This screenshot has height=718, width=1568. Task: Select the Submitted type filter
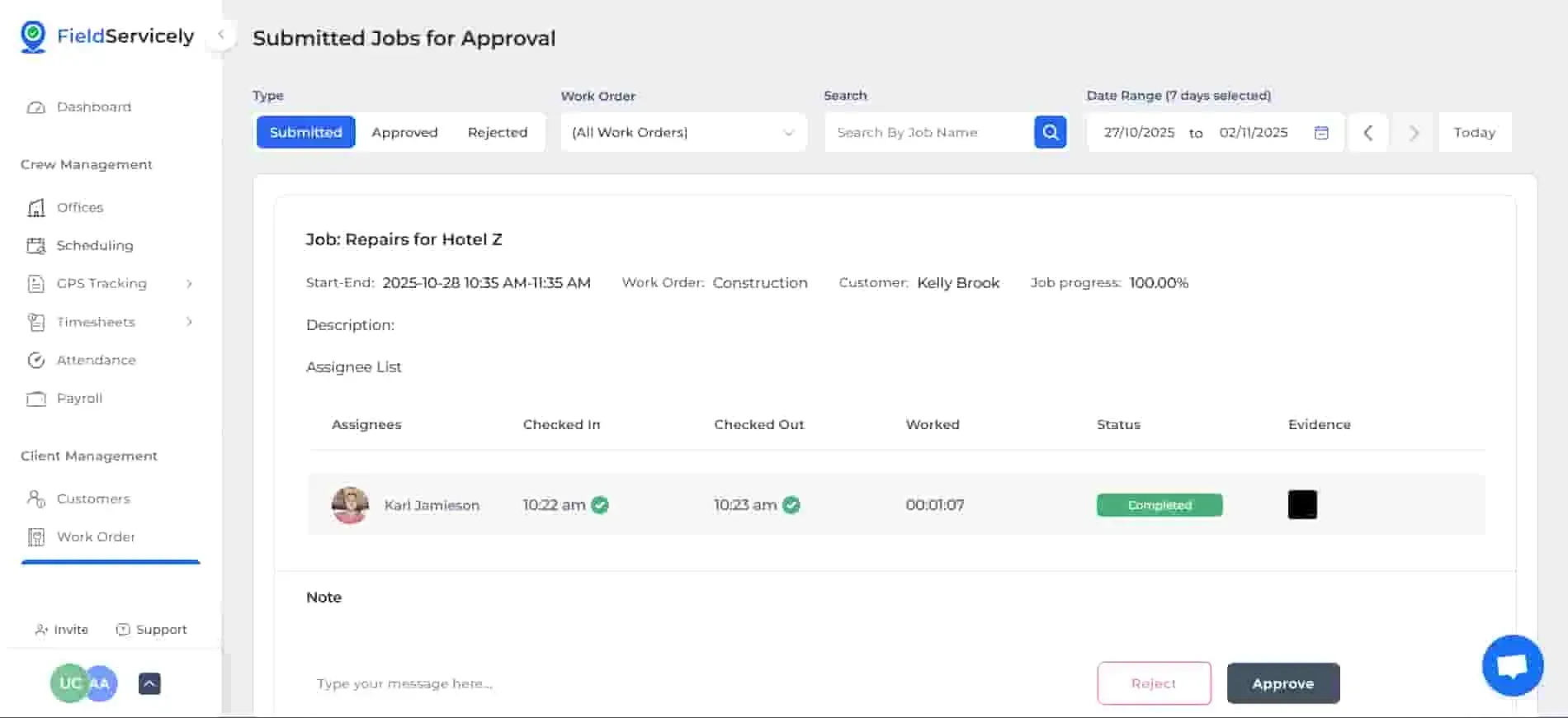tap(305, 132)
